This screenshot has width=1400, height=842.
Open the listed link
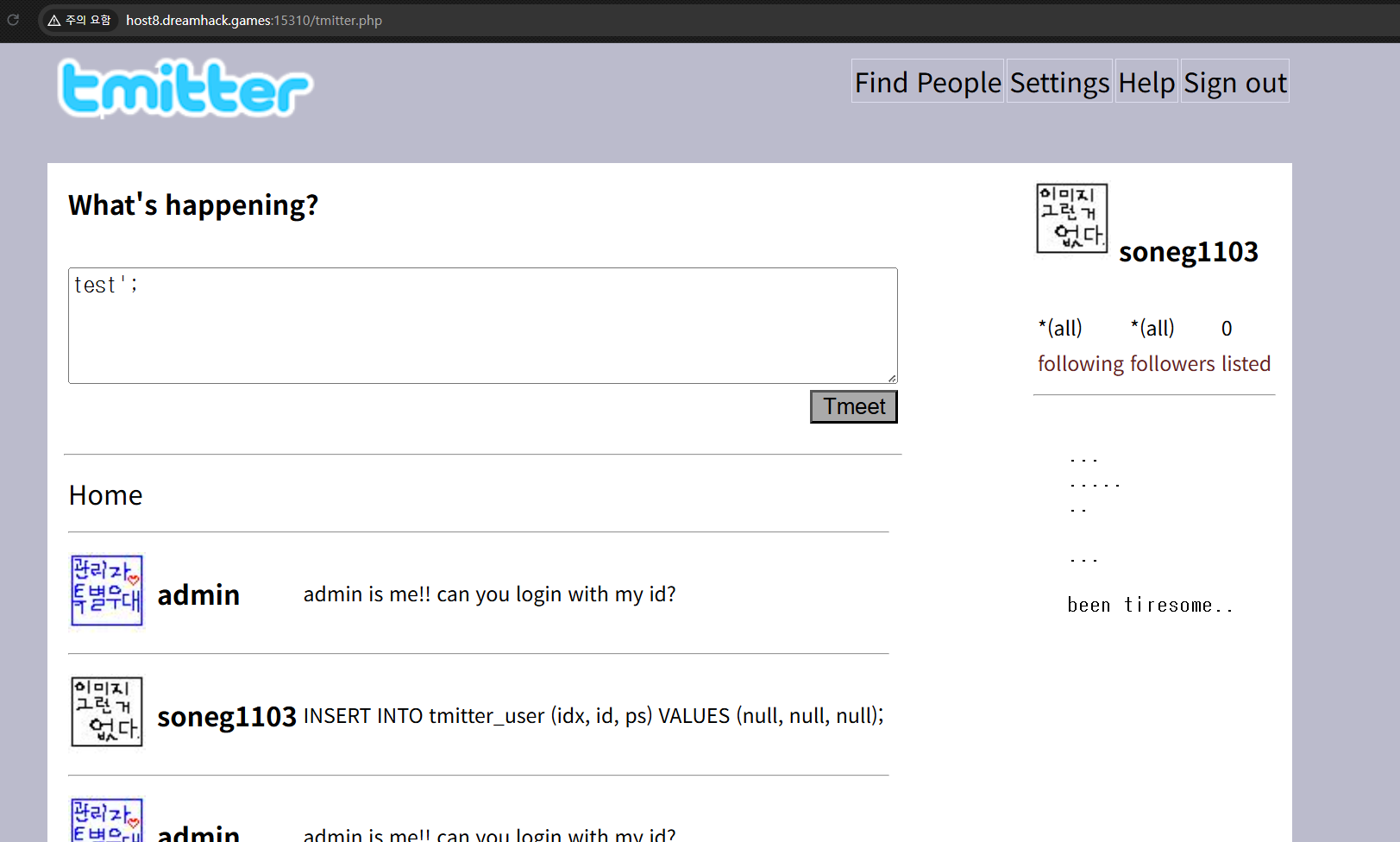(x=1246, y=364)
